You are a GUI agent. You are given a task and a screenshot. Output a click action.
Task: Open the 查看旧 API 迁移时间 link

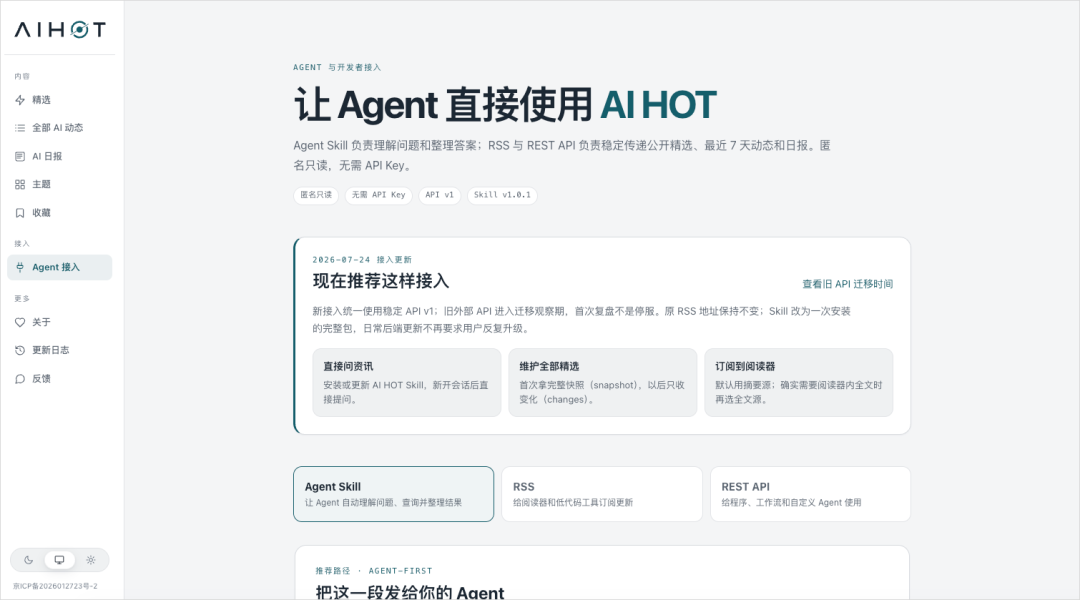[847, 284]
